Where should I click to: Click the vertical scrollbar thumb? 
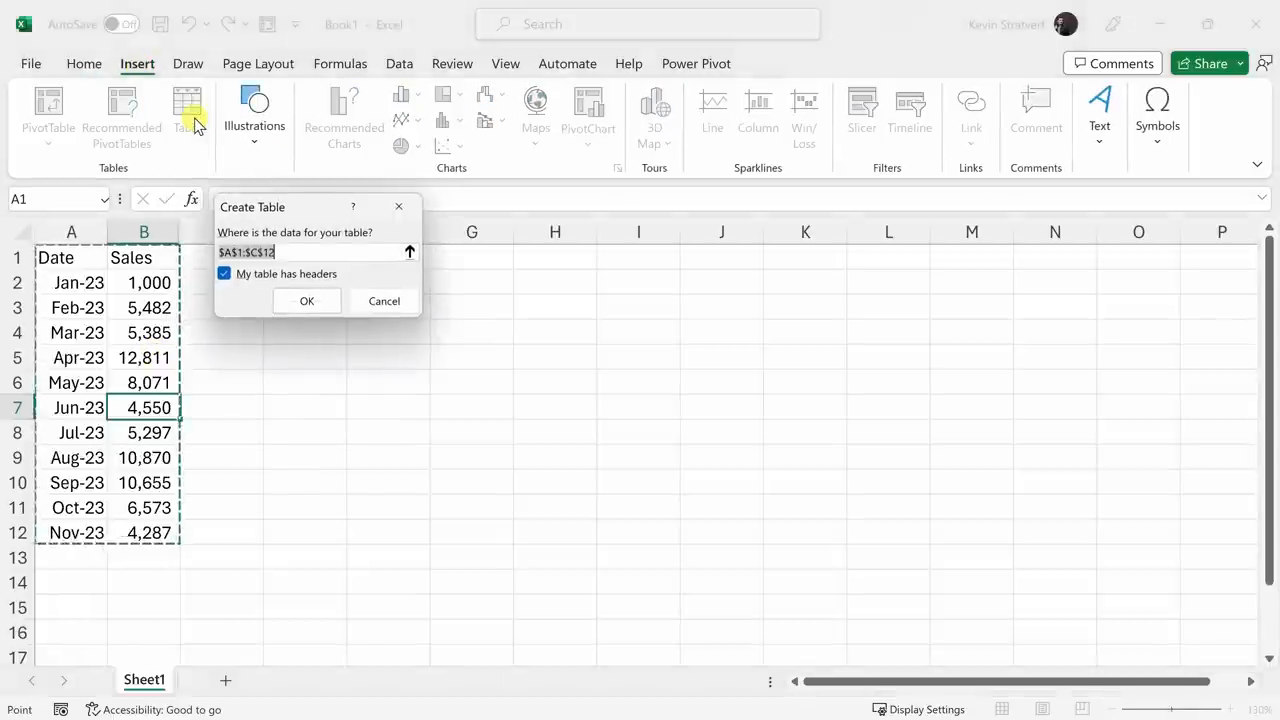[1269, 410]
